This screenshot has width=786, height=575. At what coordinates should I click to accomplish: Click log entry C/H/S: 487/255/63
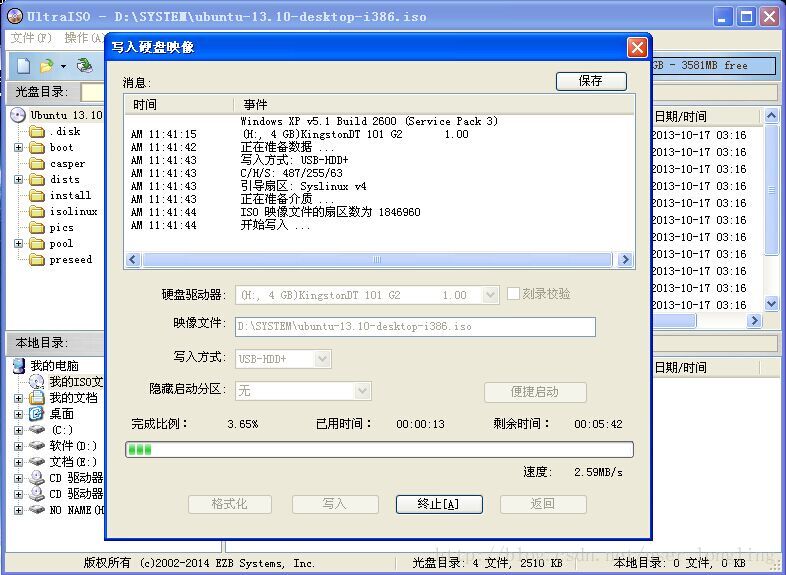coord(291,173)
